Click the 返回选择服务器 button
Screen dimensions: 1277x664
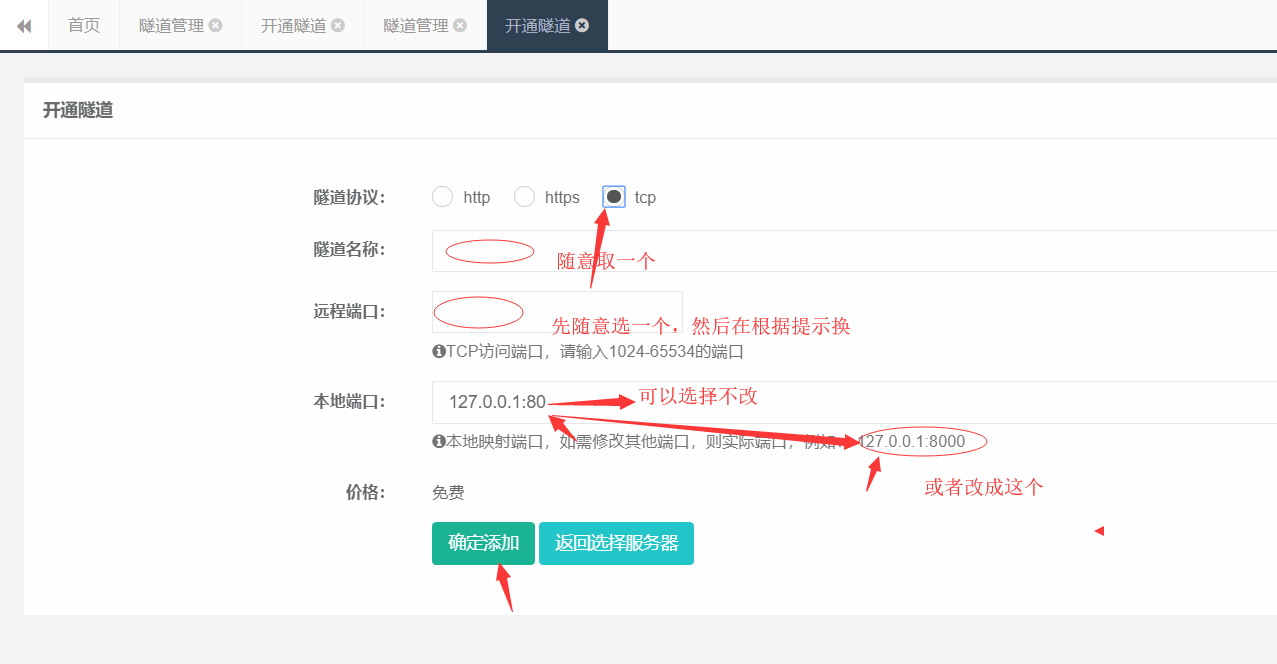(616, 543)
